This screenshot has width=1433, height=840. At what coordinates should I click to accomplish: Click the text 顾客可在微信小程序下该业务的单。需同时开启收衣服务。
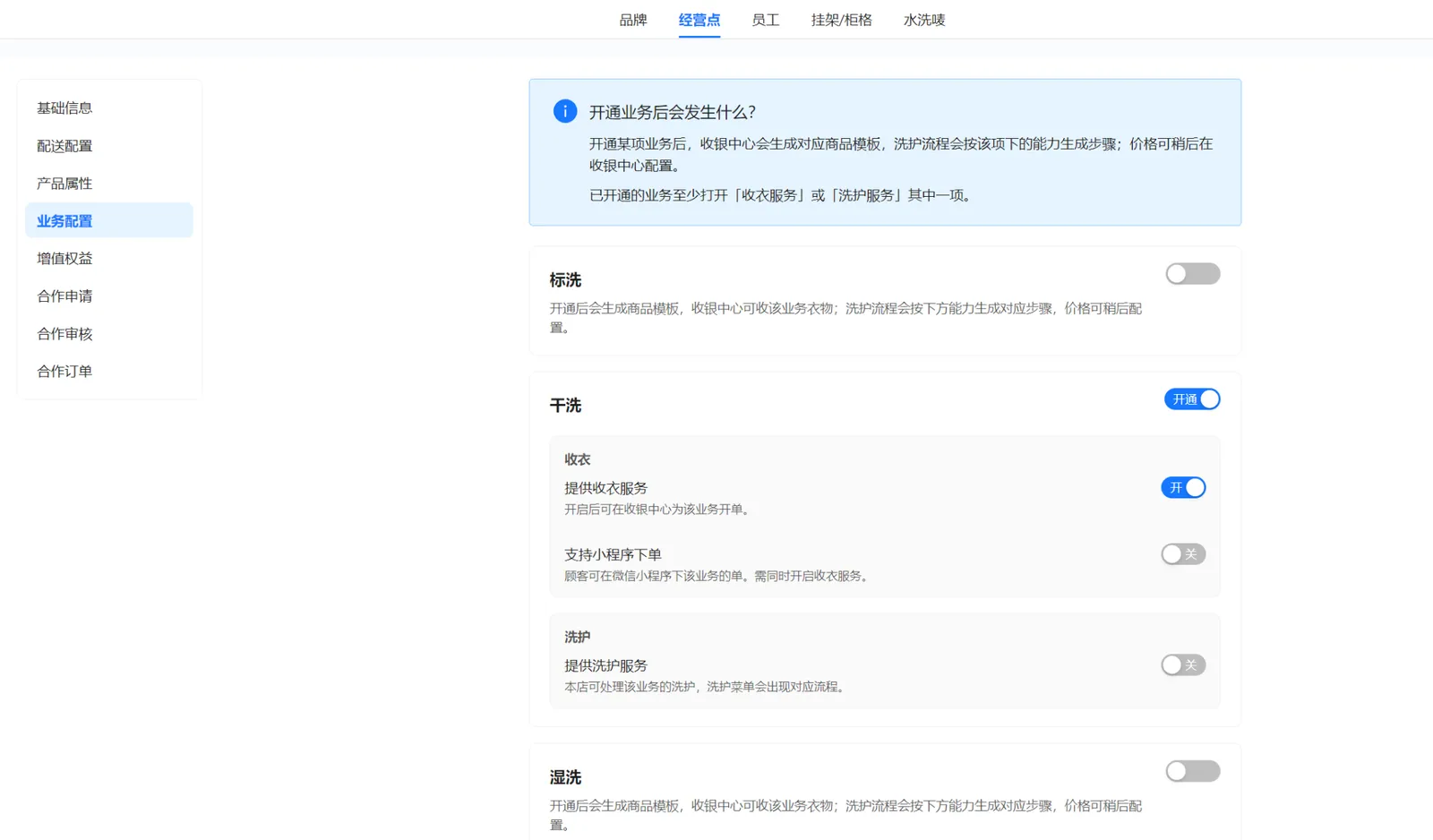(x=718, y=576)
